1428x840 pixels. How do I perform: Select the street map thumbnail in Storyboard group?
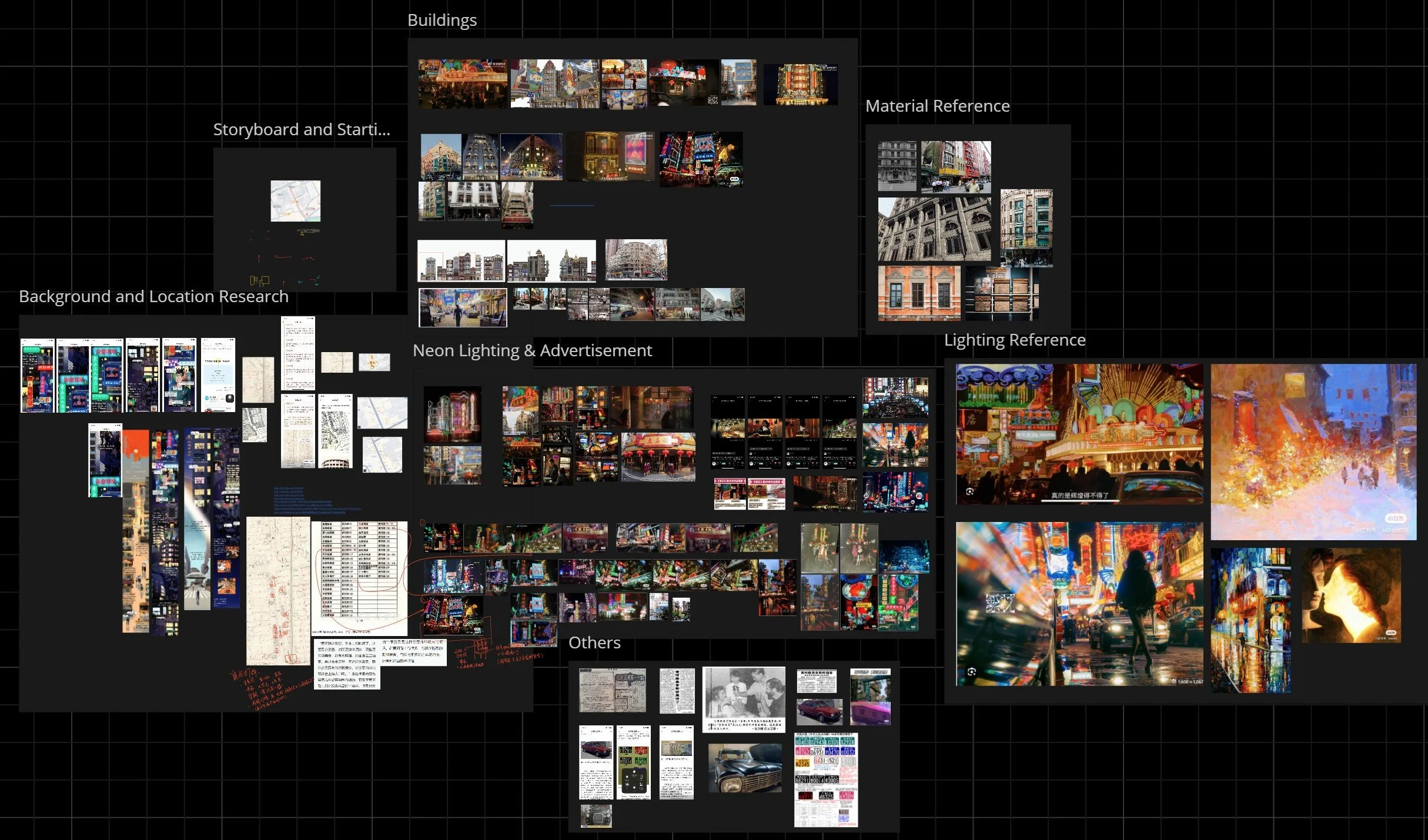[x=295, y=201]
